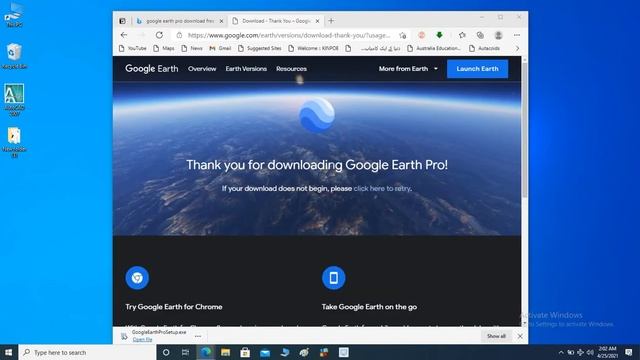The image size is (640, 360).
Task: Open the notification center icon
Action: point(629,352)
